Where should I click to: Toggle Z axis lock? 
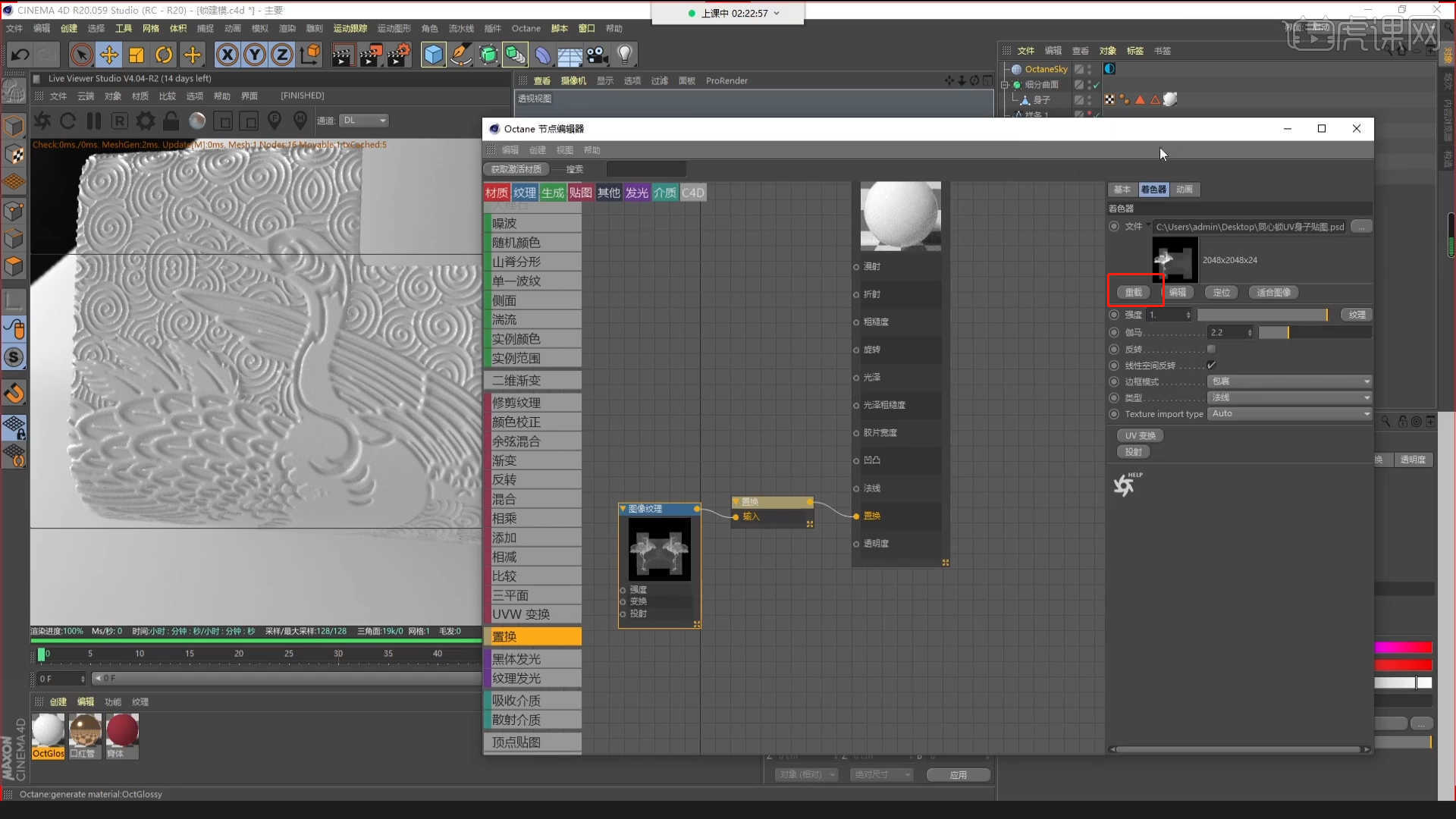pyautogui.click(x=282, y=55)
